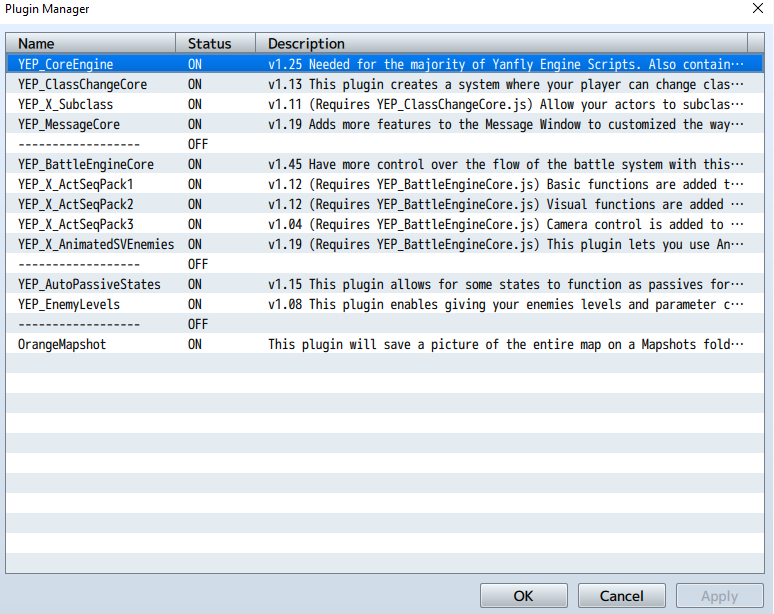The width and height of the screenshot is (774, 614).
Task: Click the v1.19 AnimatedSVEnemies description text
Action: (x=506, y=244)
